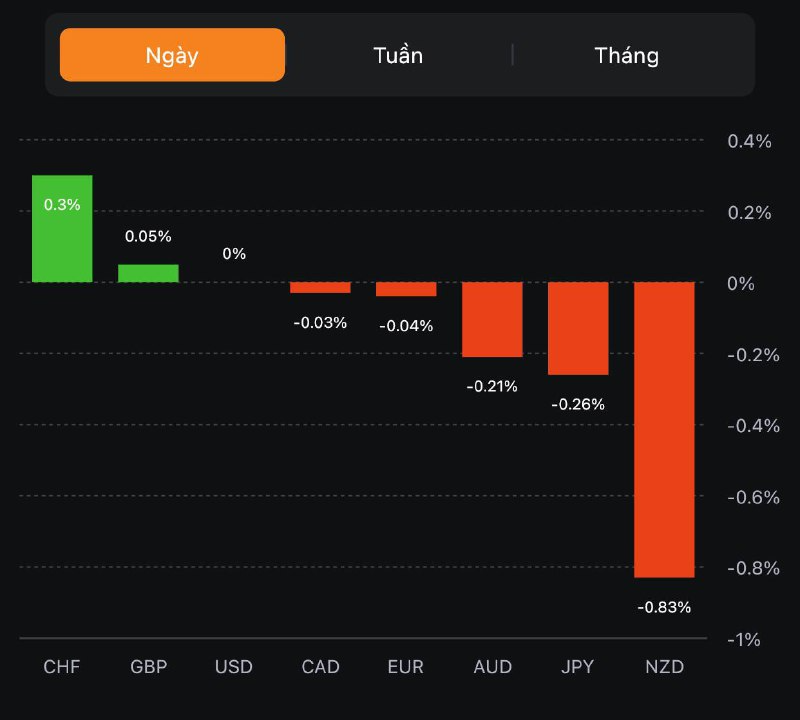Click the GBP currency label

(x=148, y=667)
